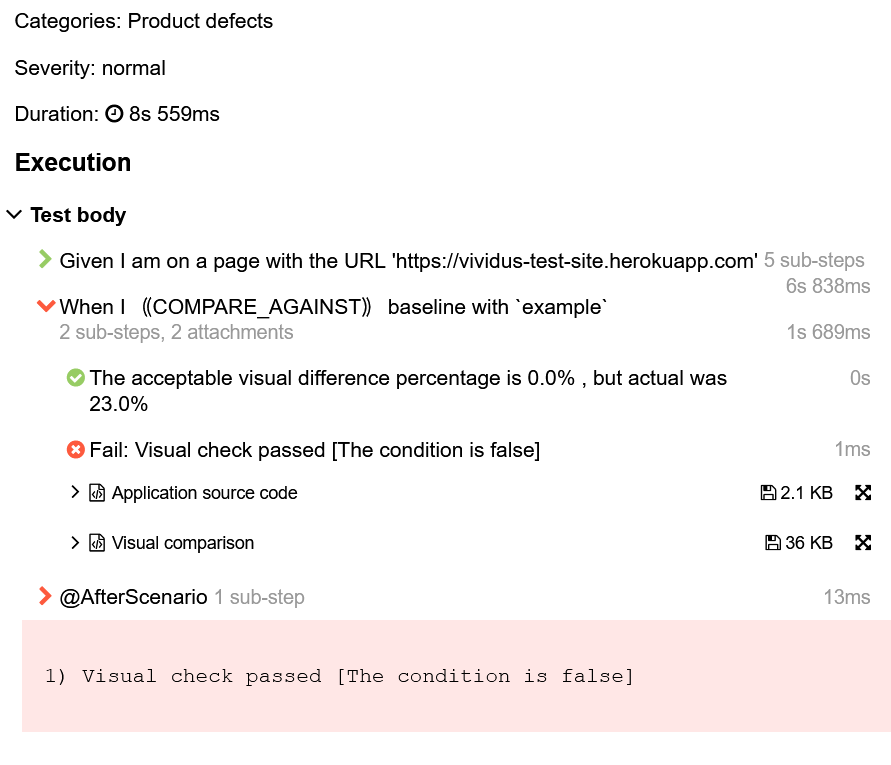Download Application source code via save icon
The height and width of the screenshot is (765, 891).
click(x=768, y=493)
